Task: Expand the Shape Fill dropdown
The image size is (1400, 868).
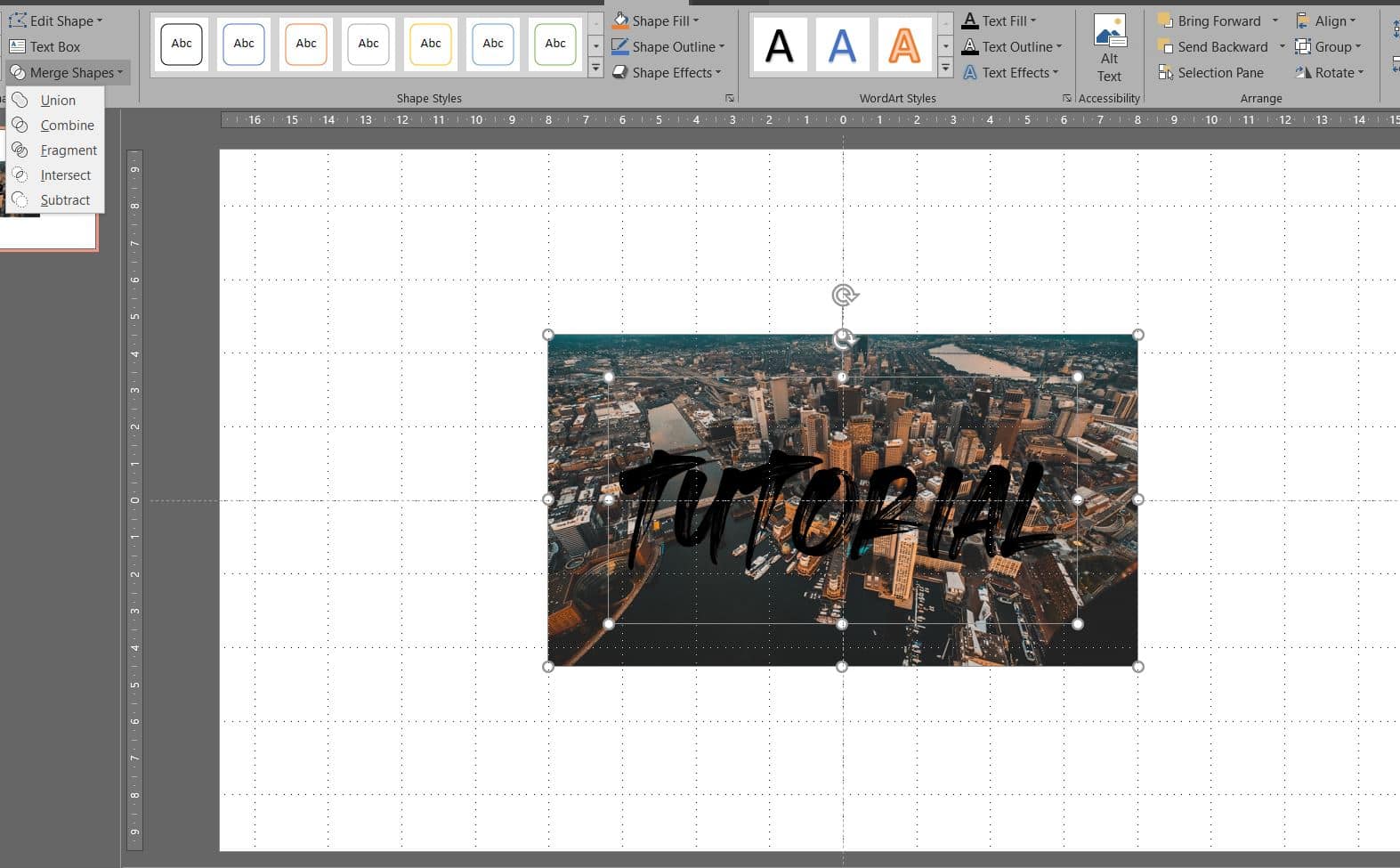Action: point(696,20)
